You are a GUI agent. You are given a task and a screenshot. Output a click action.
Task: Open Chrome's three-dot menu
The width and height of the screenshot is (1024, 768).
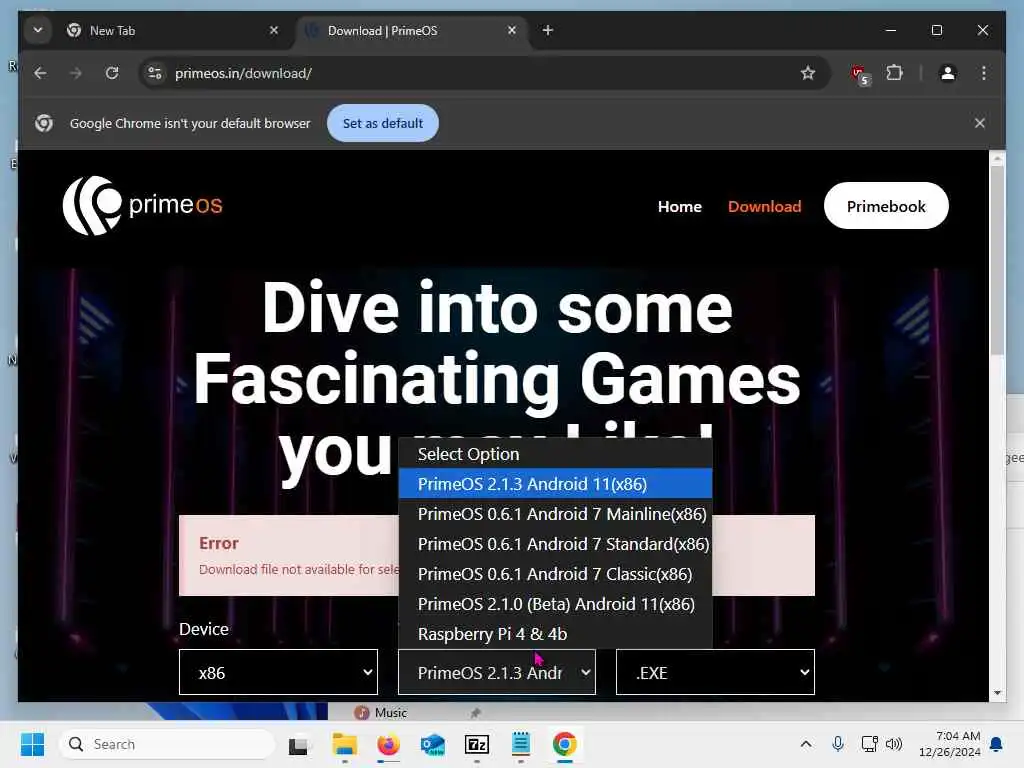(x=984, y=73)
